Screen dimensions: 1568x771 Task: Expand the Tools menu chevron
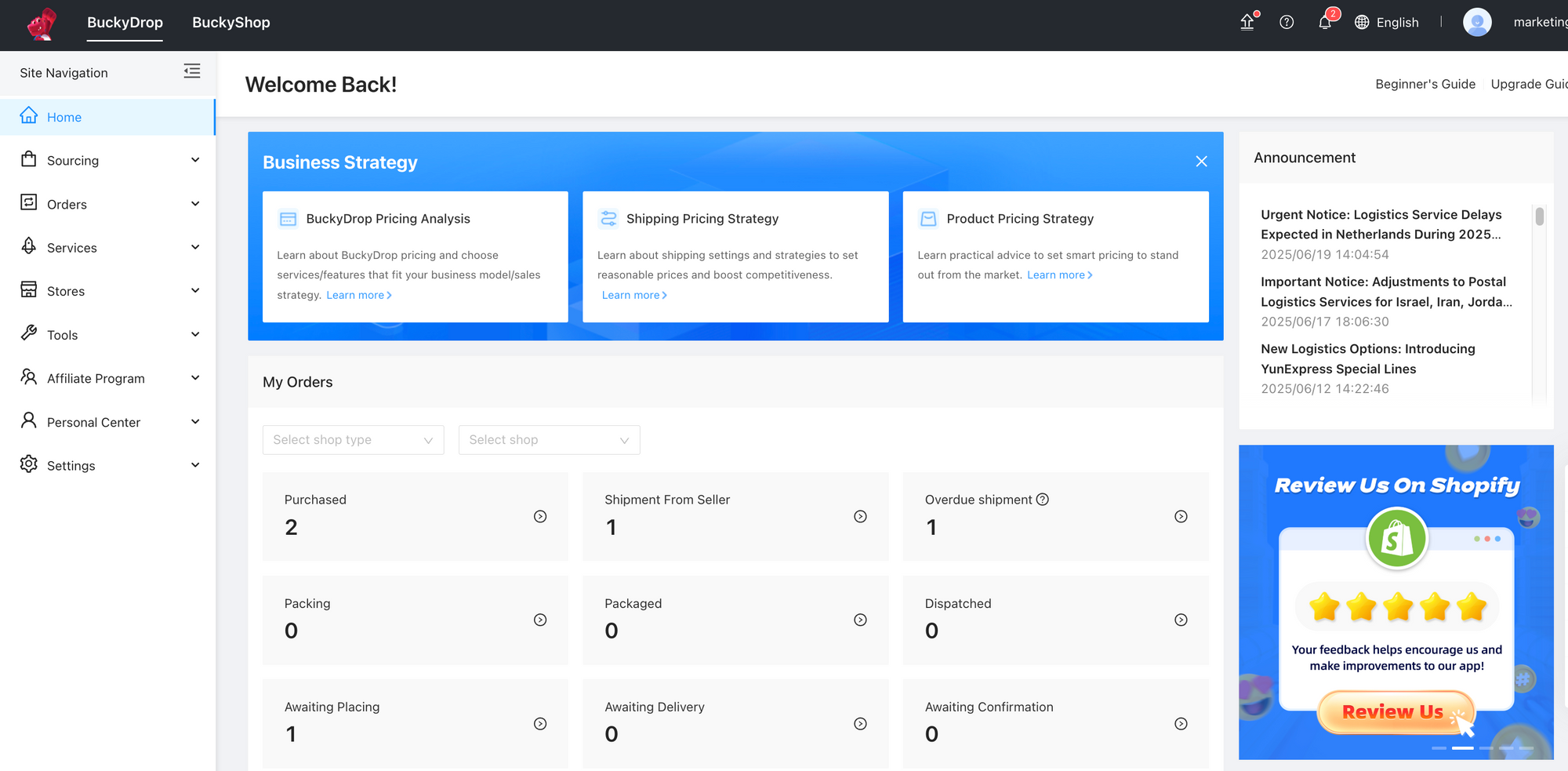click(195, 334)
